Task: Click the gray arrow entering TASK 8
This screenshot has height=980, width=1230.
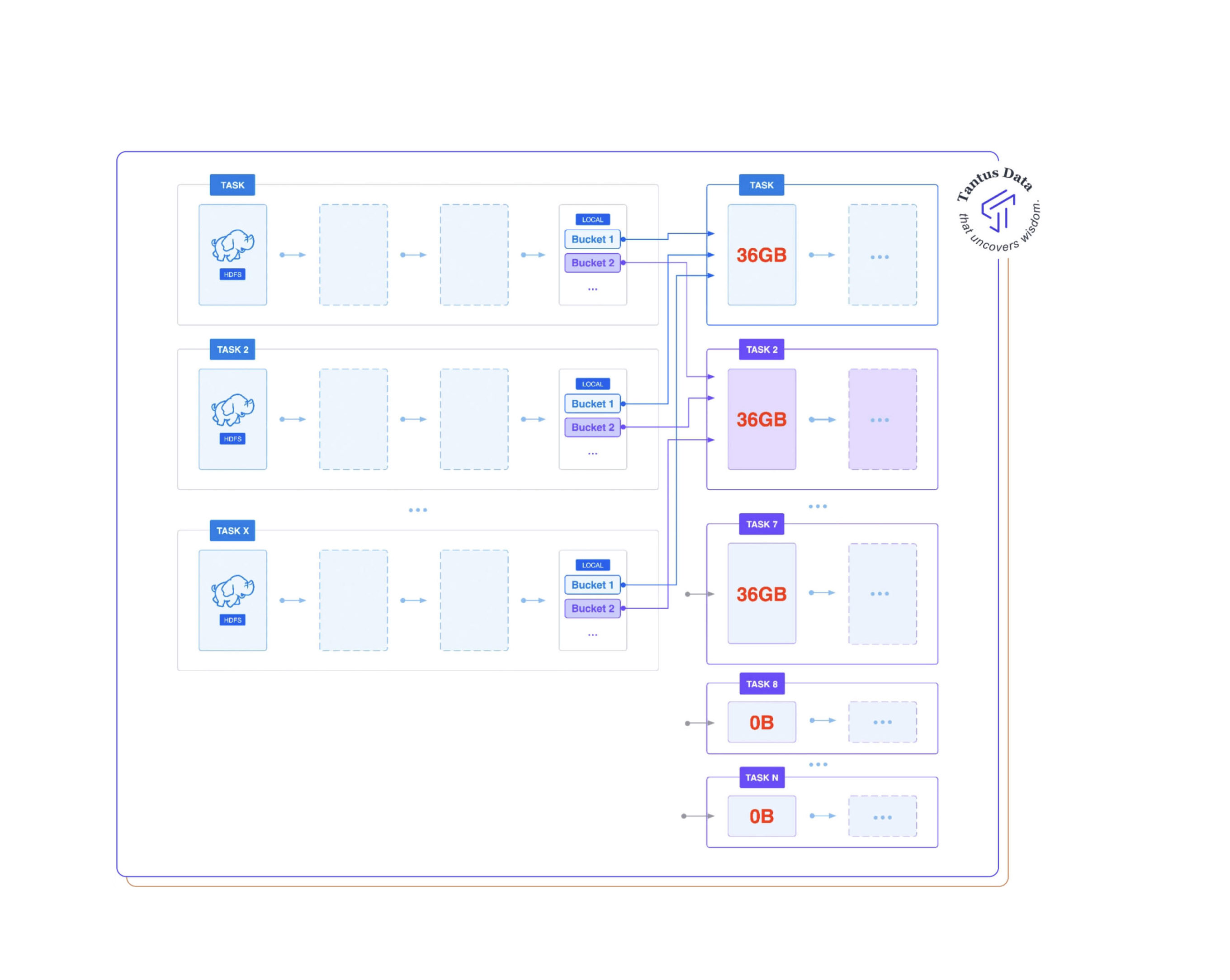Action: point(700,723)
